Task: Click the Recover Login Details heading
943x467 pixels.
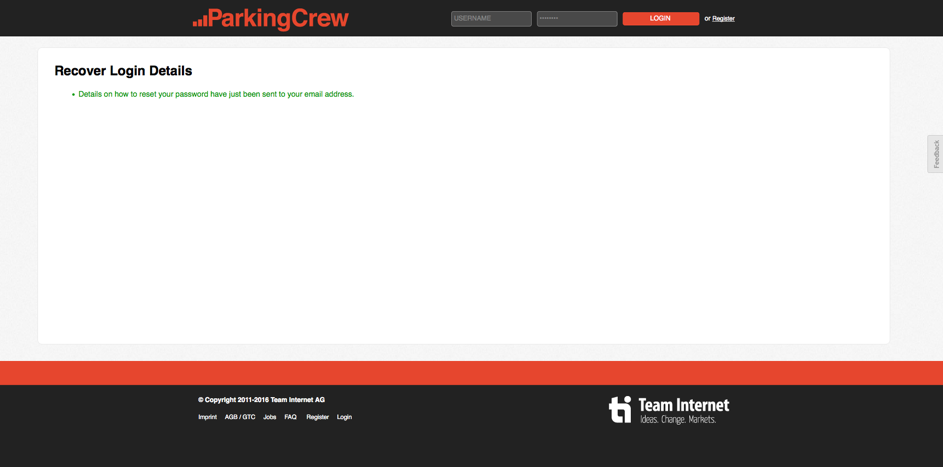Action: pos(123,71)
